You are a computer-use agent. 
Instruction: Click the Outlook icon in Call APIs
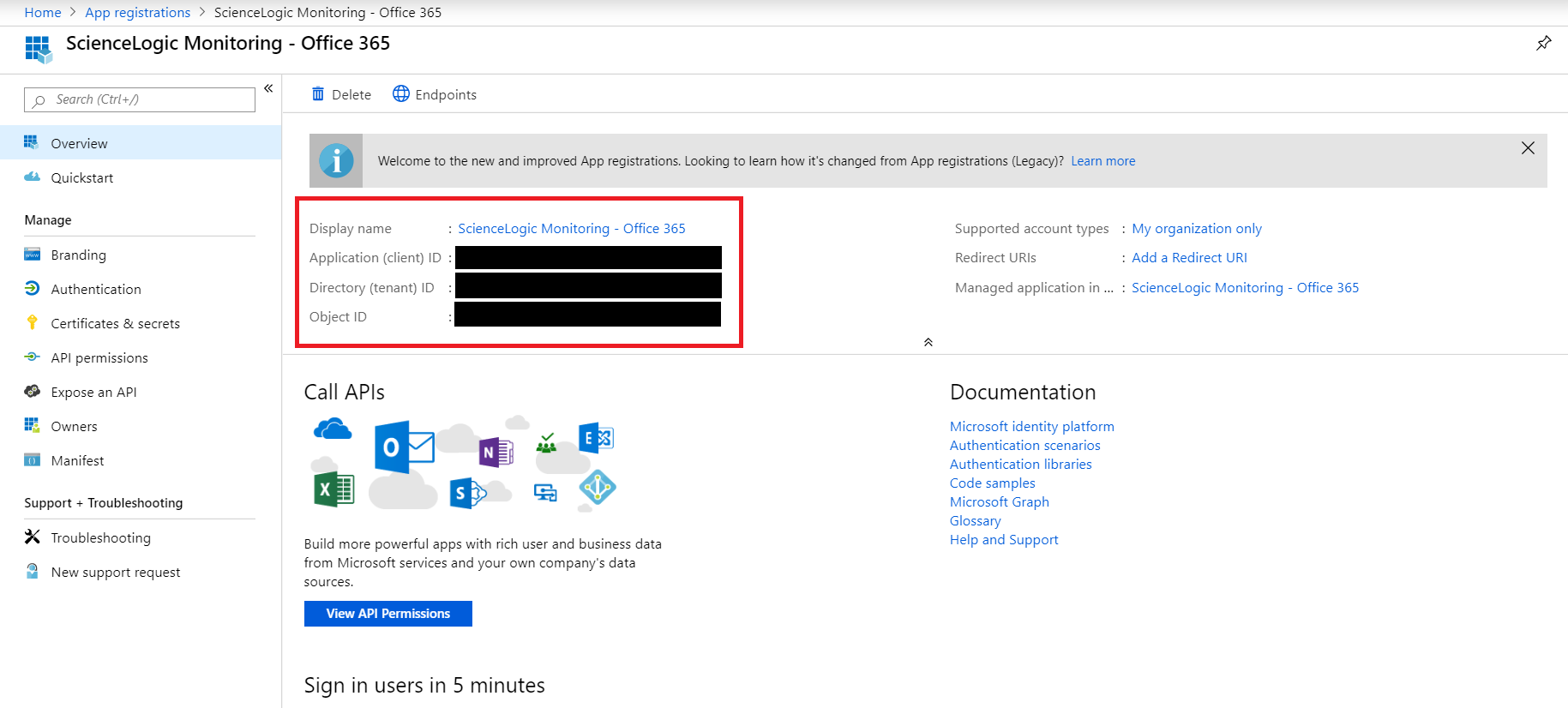click(404, 447)
